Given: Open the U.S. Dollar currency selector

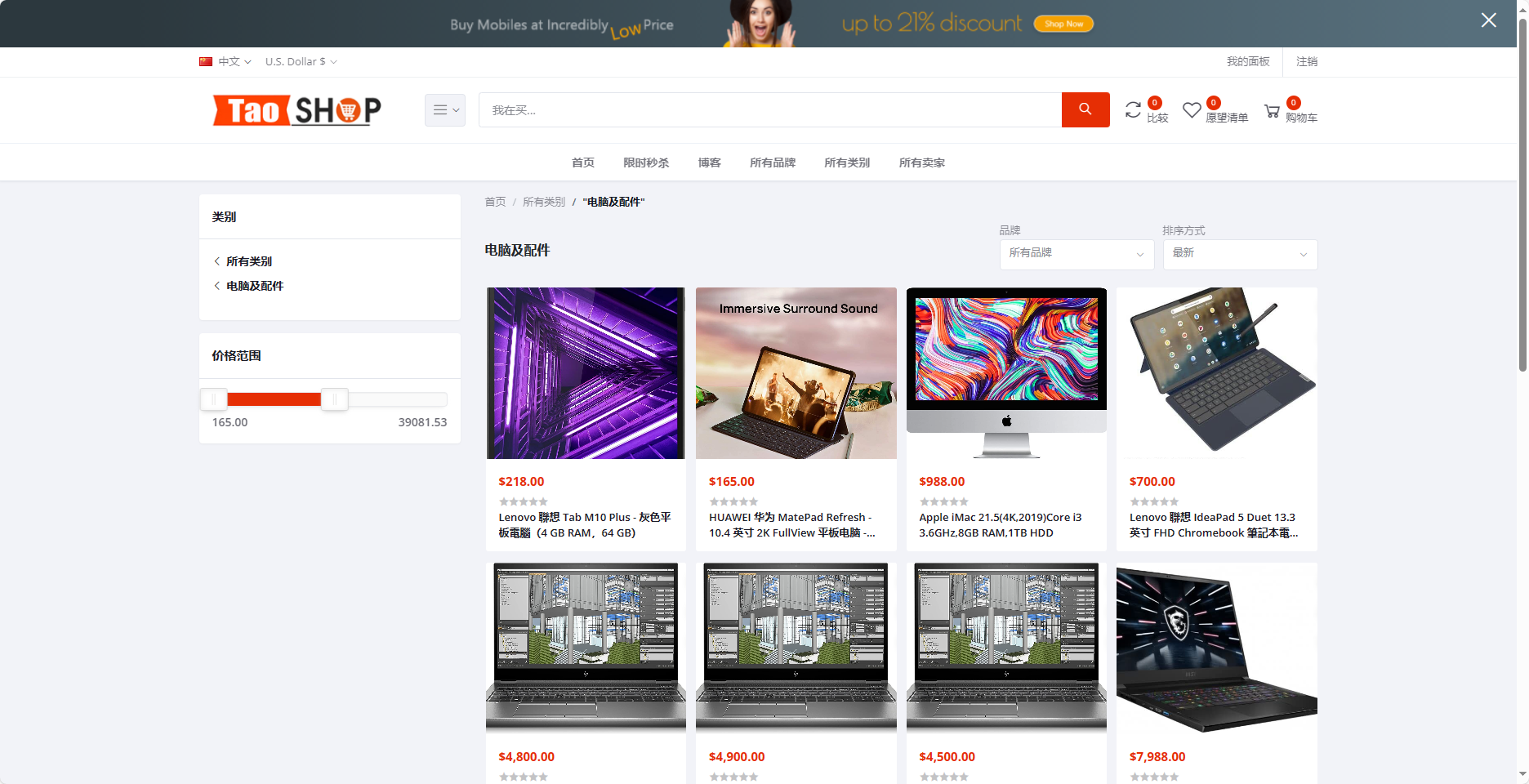Looking at the screenshot, I should click(301, 62).
